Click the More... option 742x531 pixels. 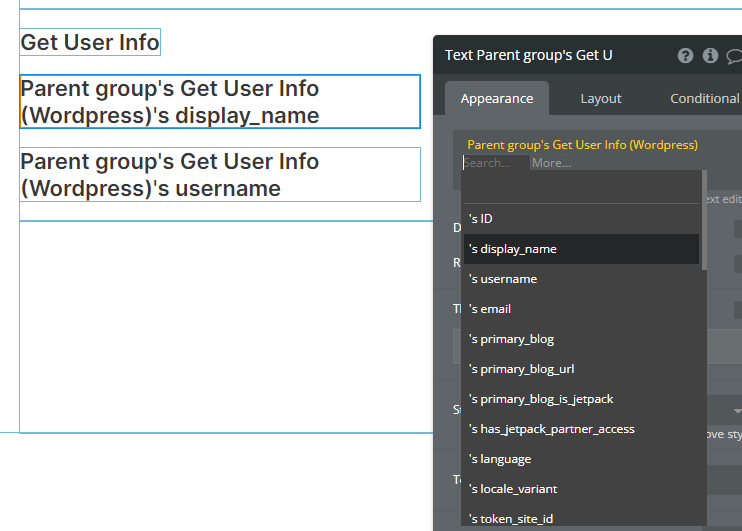pos(551,163)
